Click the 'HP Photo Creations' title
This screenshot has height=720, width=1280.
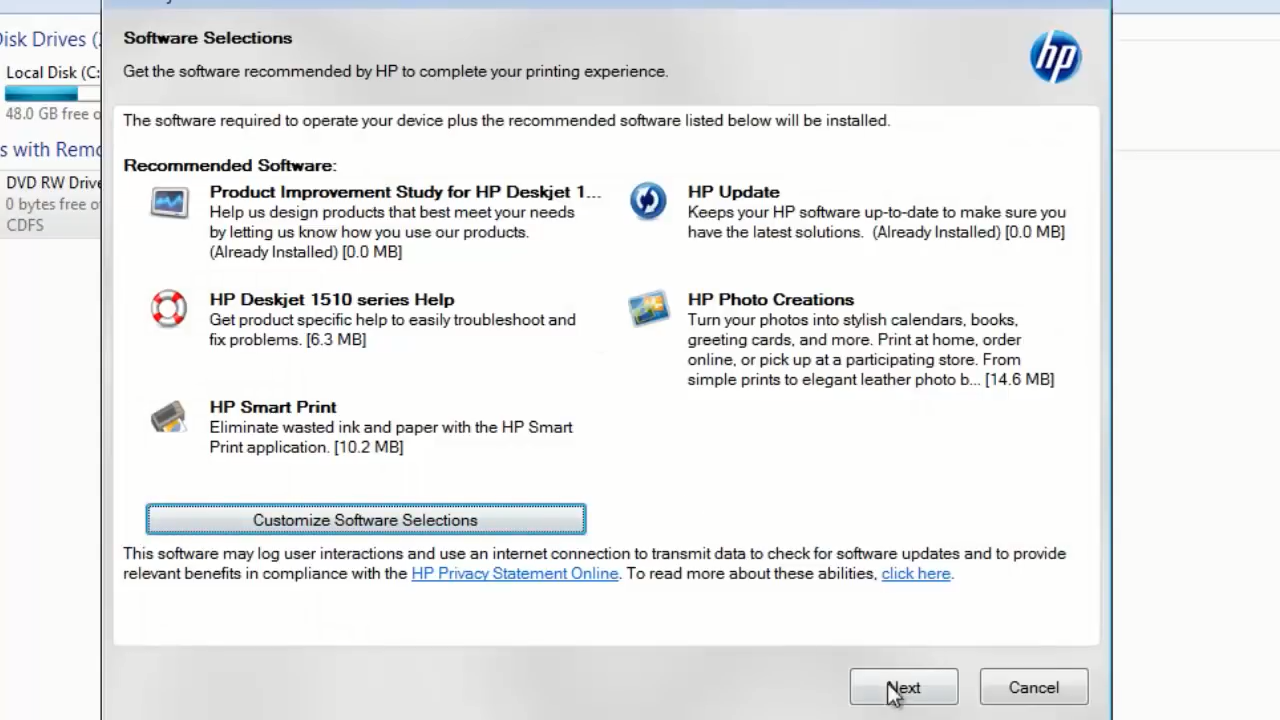(x=771, y=299)
